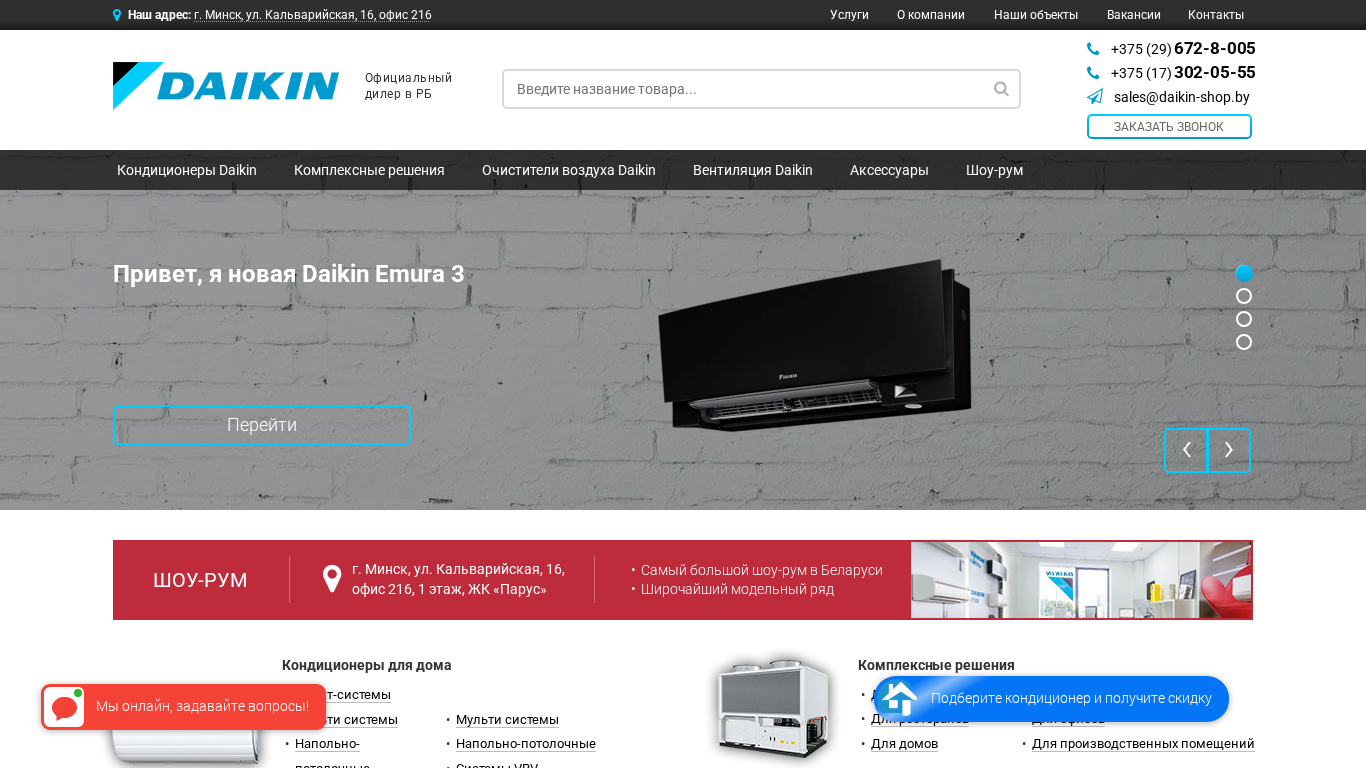Click Самый большой шоу-рум в Беларуси text
This screenshot has height=768, width=1366.
(762, 570)
